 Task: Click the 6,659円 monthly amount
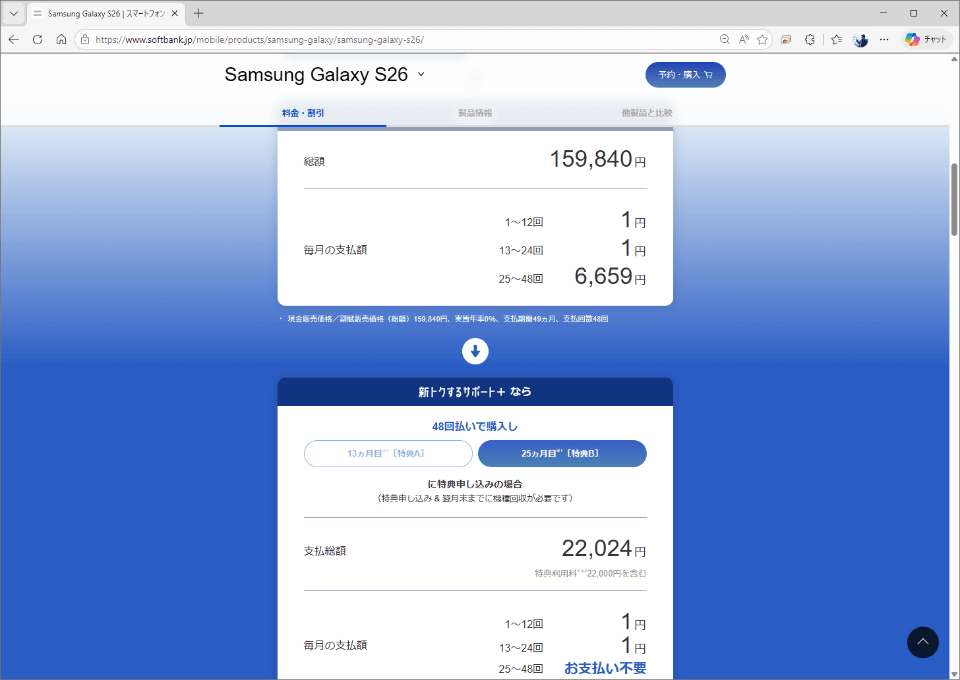click(610, 277)
